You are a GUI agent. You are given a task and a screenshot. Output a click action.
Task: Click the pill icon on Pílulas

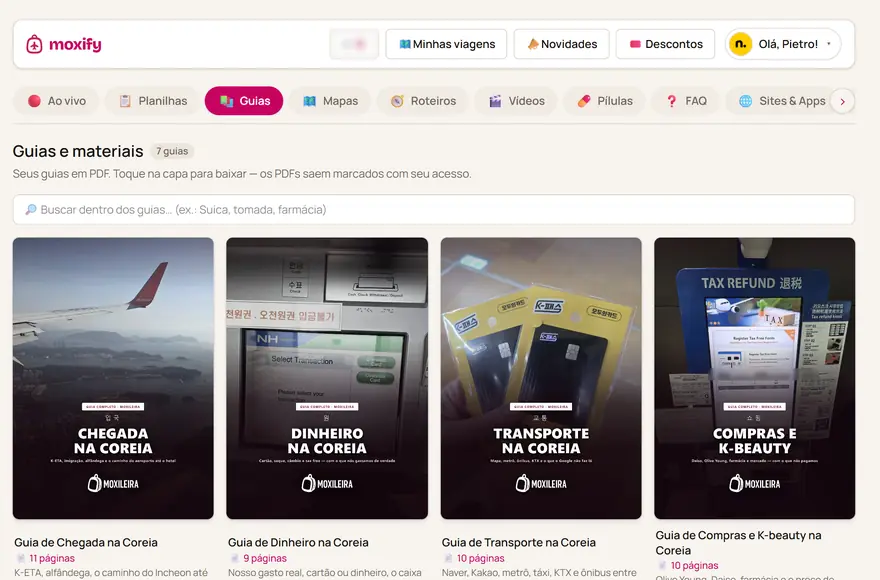584,101
